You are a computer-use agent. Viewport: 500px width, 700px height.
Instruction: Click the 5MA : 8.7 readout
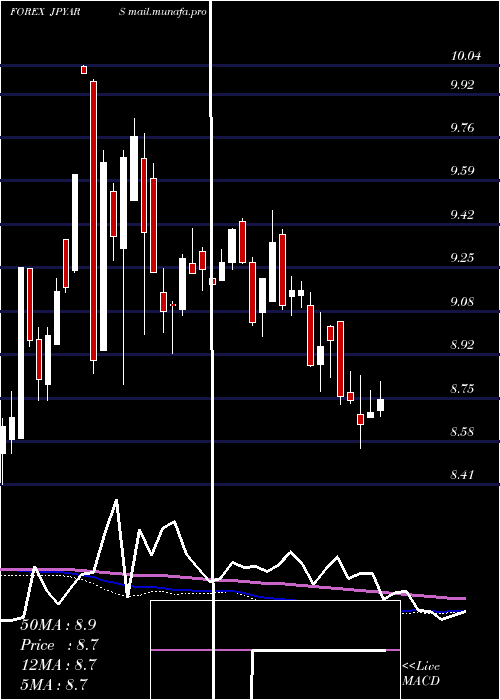[x=54, y=684]
